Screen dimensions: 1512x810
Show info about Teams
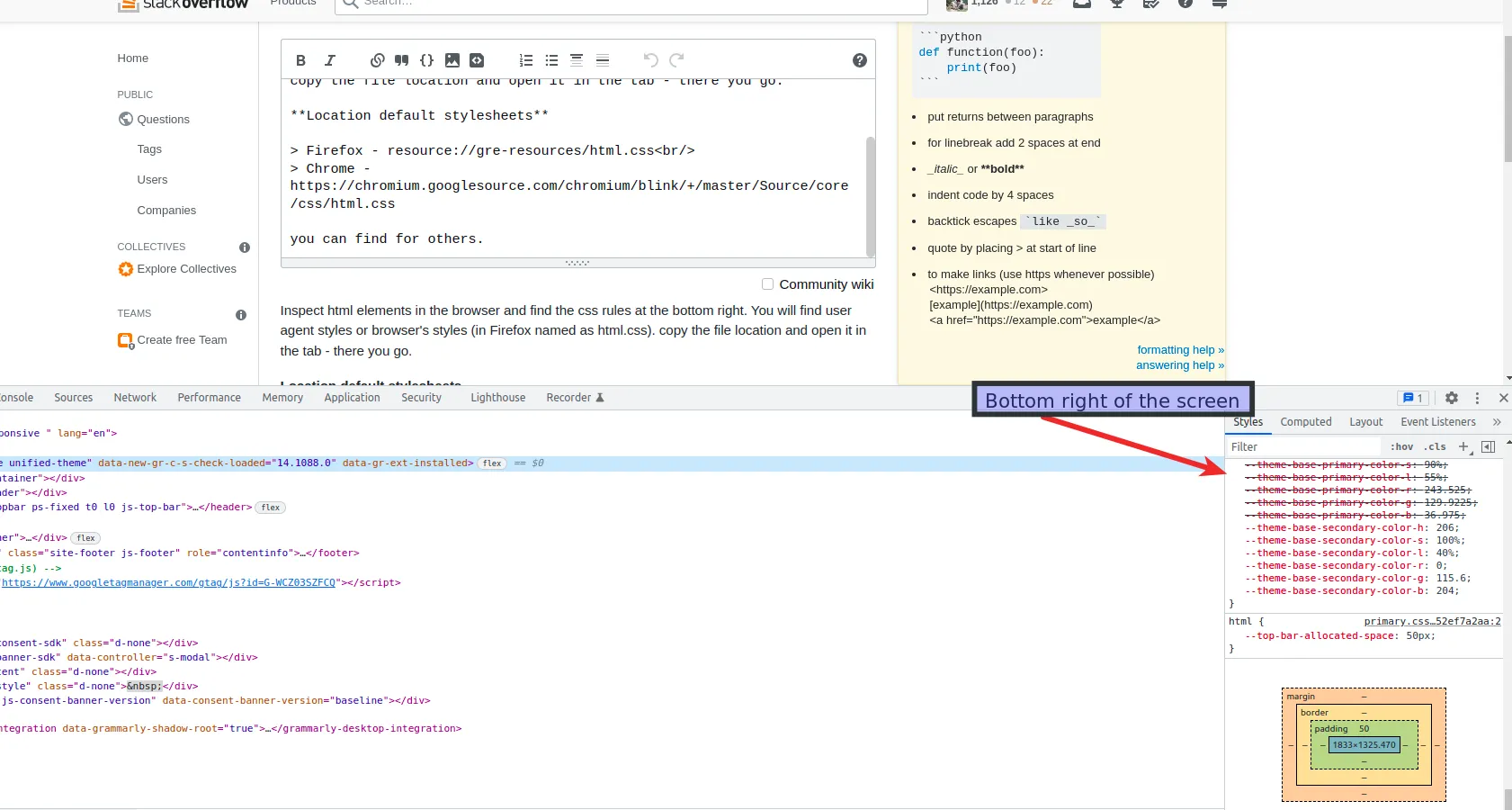click(241, 315)
